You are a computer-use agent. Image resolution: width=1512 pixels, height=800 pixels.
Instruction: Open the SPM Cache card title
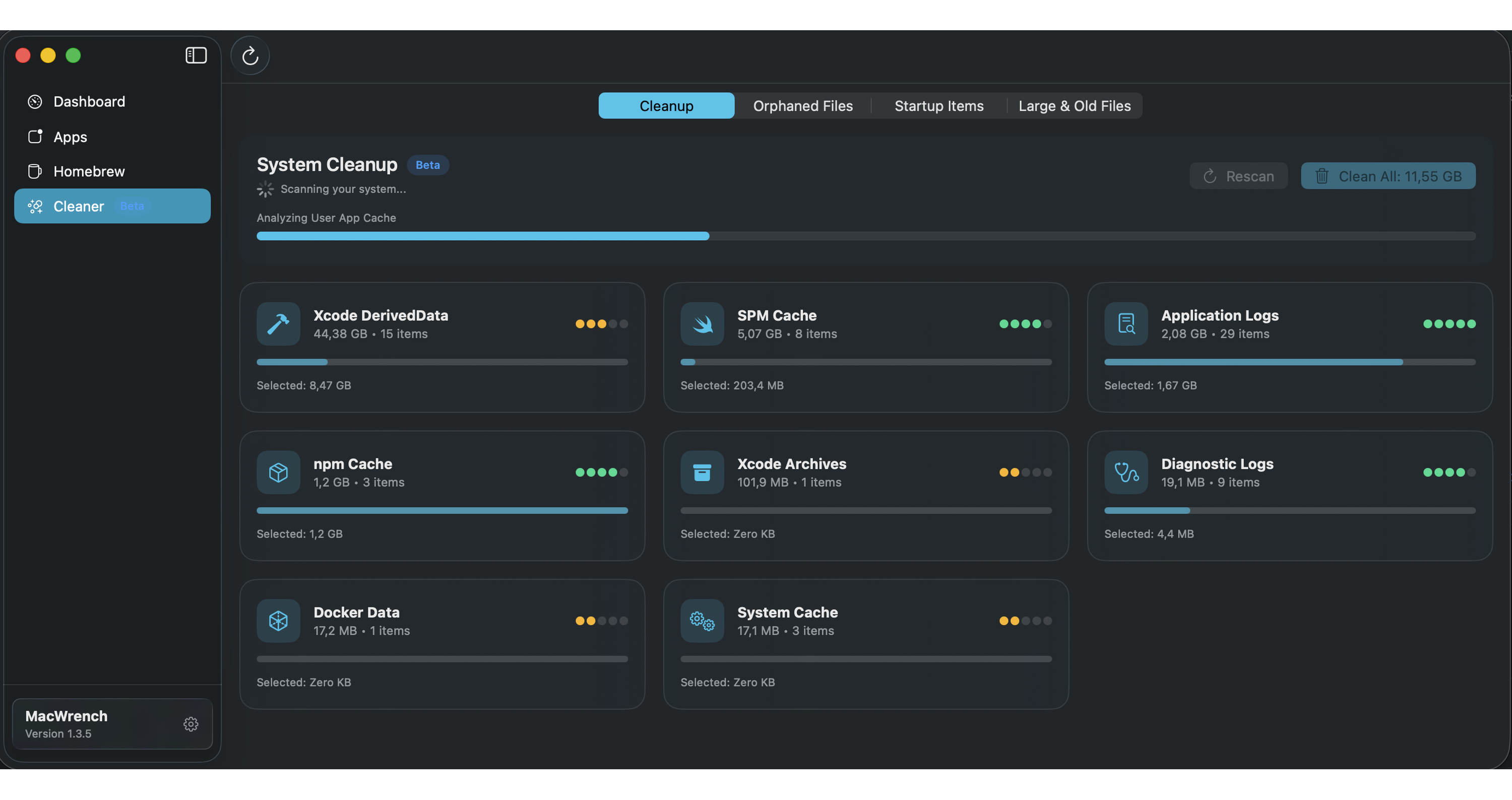[777, 315]
